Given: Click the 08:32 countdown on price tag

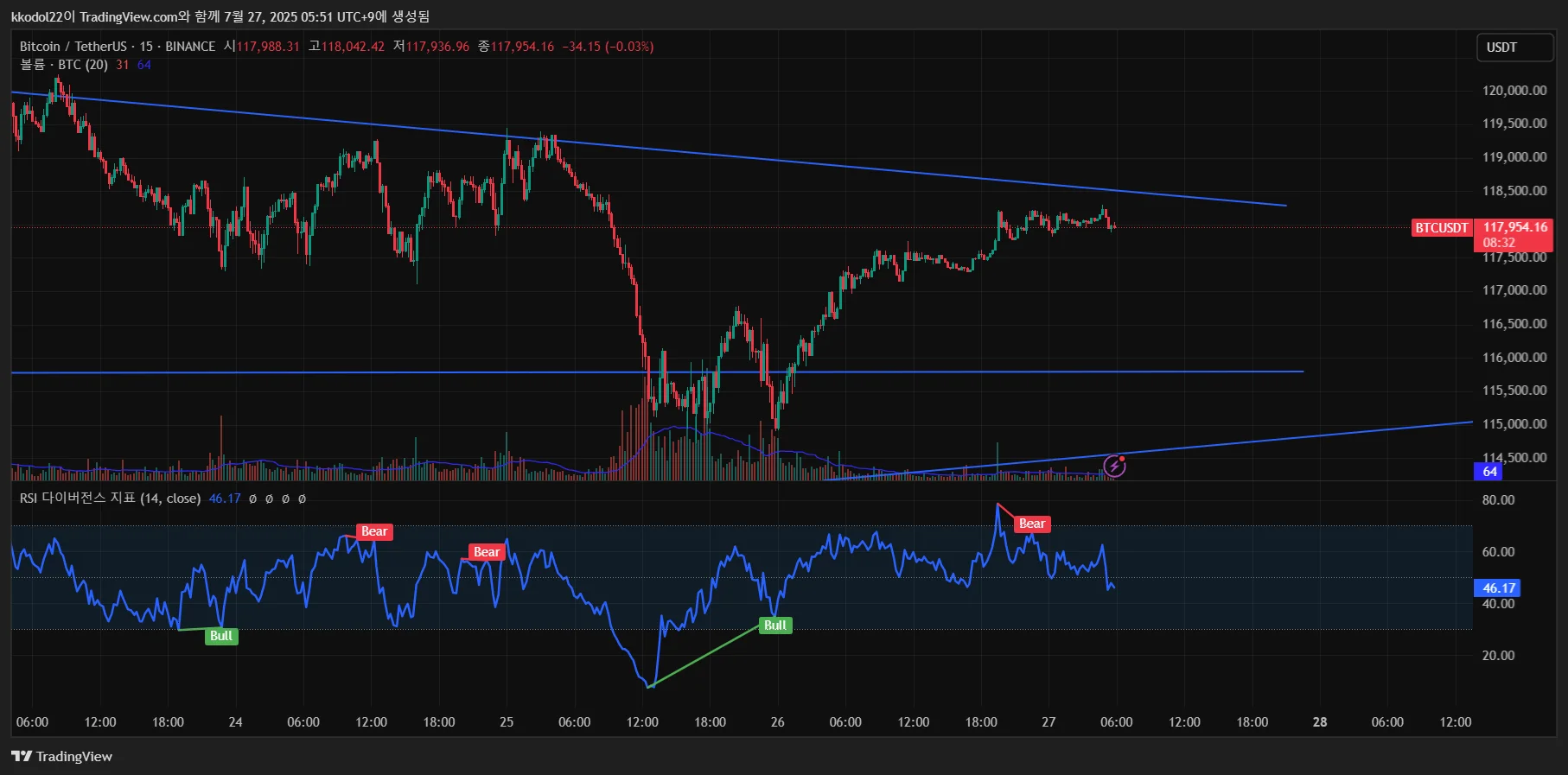Looking at the screenshot, I should click(x=1499, y=243).
